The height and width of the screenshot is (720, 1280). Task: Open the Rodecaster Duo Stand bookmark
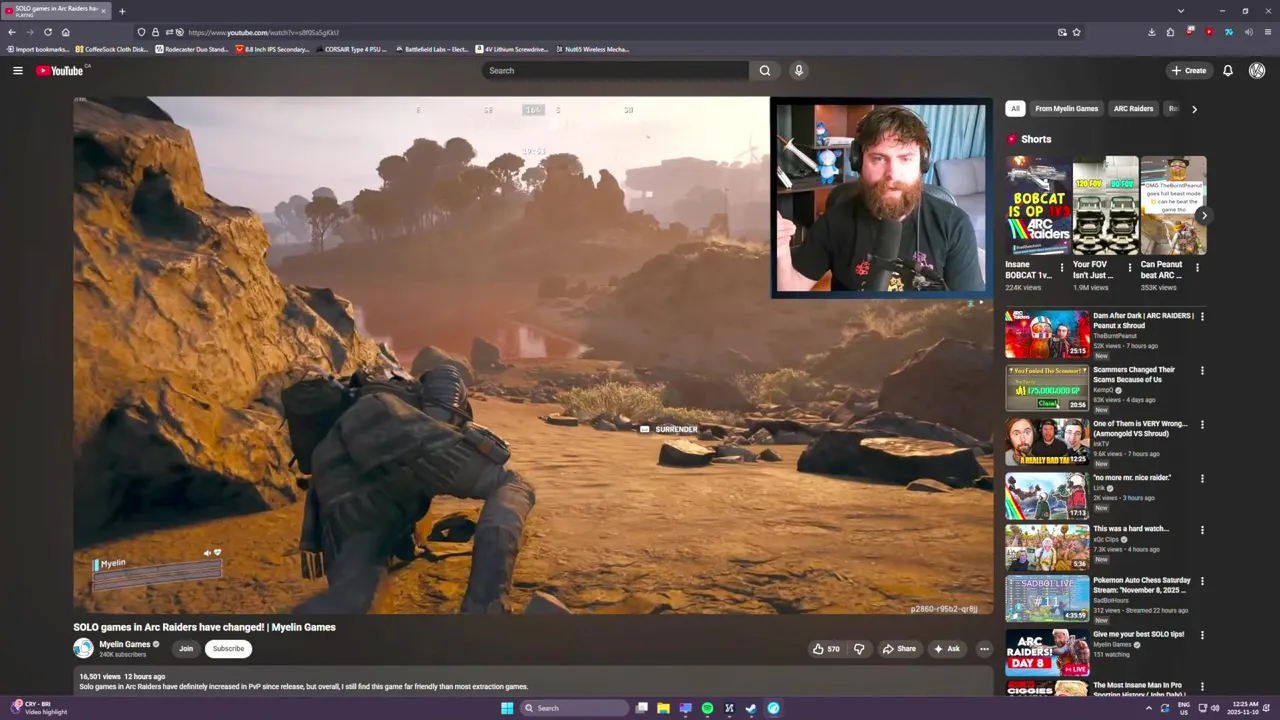[192, 49]
